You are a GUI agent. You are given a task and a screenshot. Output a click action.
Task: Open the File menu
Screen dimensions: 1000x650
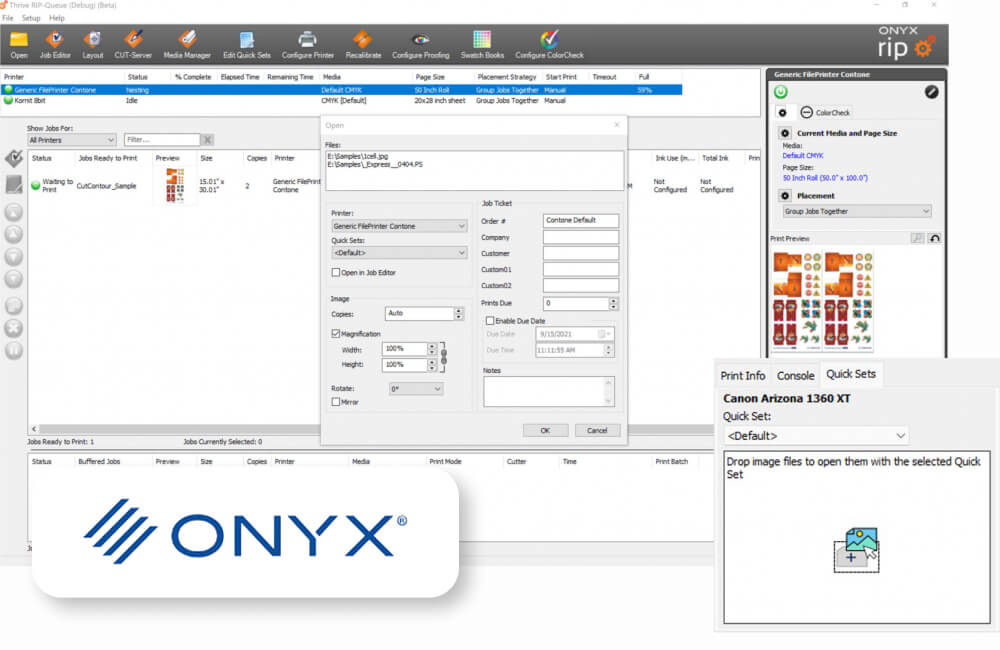[8, 18]
